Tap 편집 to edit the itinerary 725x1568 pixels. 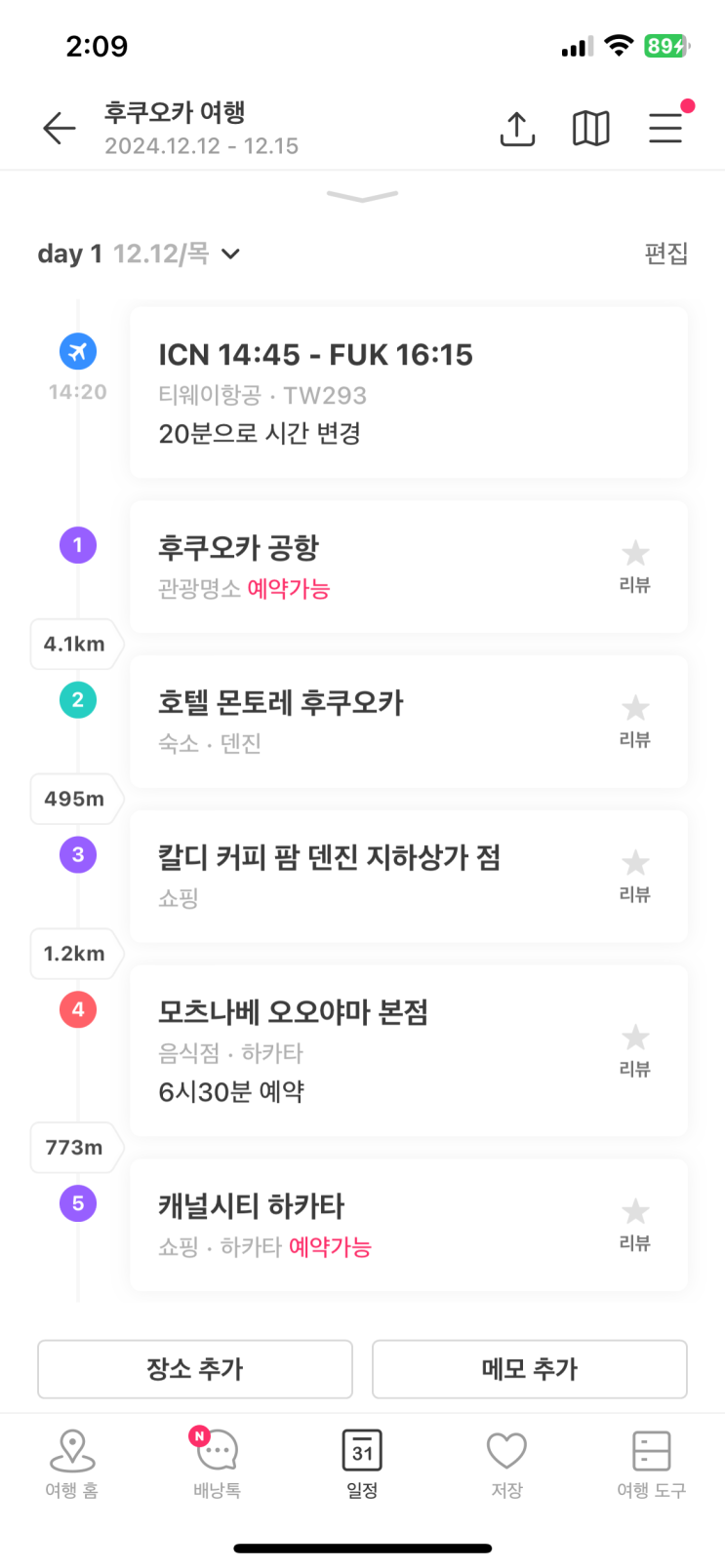pyautogui.click(x=666, y=254)
